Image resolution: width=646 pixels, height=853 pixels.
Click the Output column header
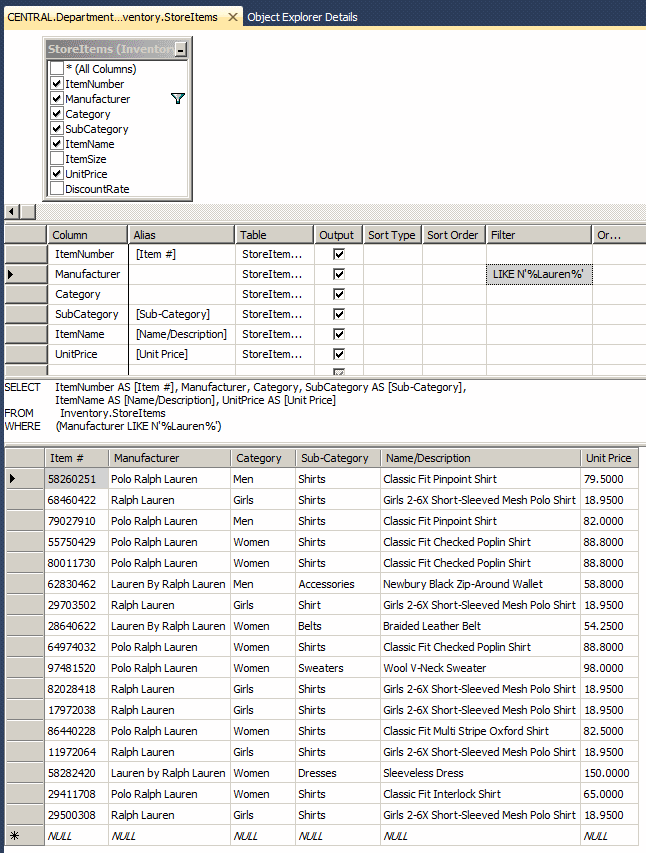tap(337, 235)
